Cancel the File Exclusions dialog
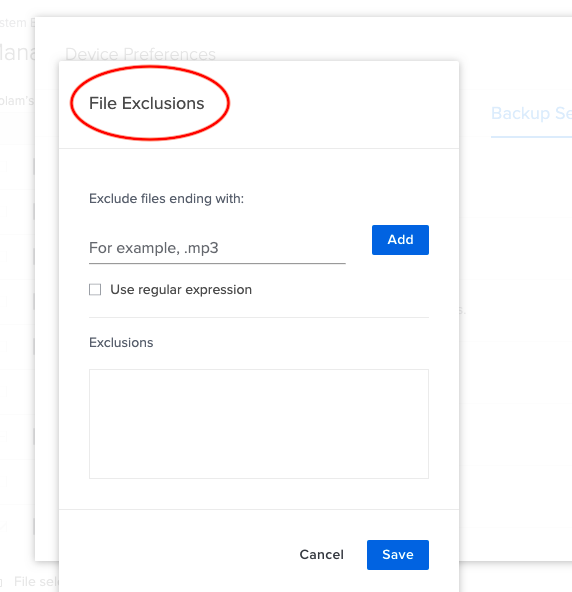 pos(321,555)
